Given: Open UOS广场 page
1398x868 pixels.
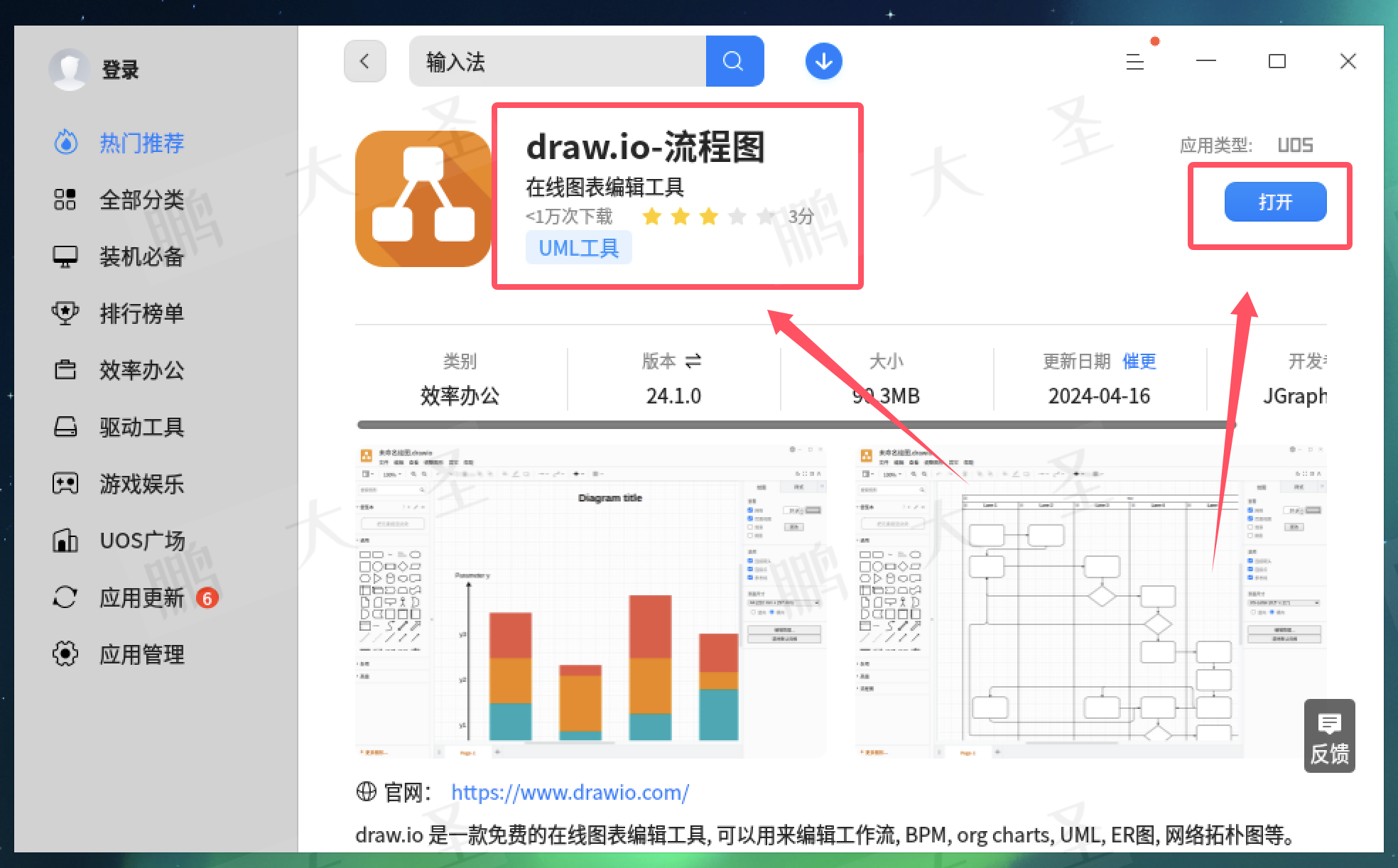Looking at the screenshot, I should (x=141, y=541).
